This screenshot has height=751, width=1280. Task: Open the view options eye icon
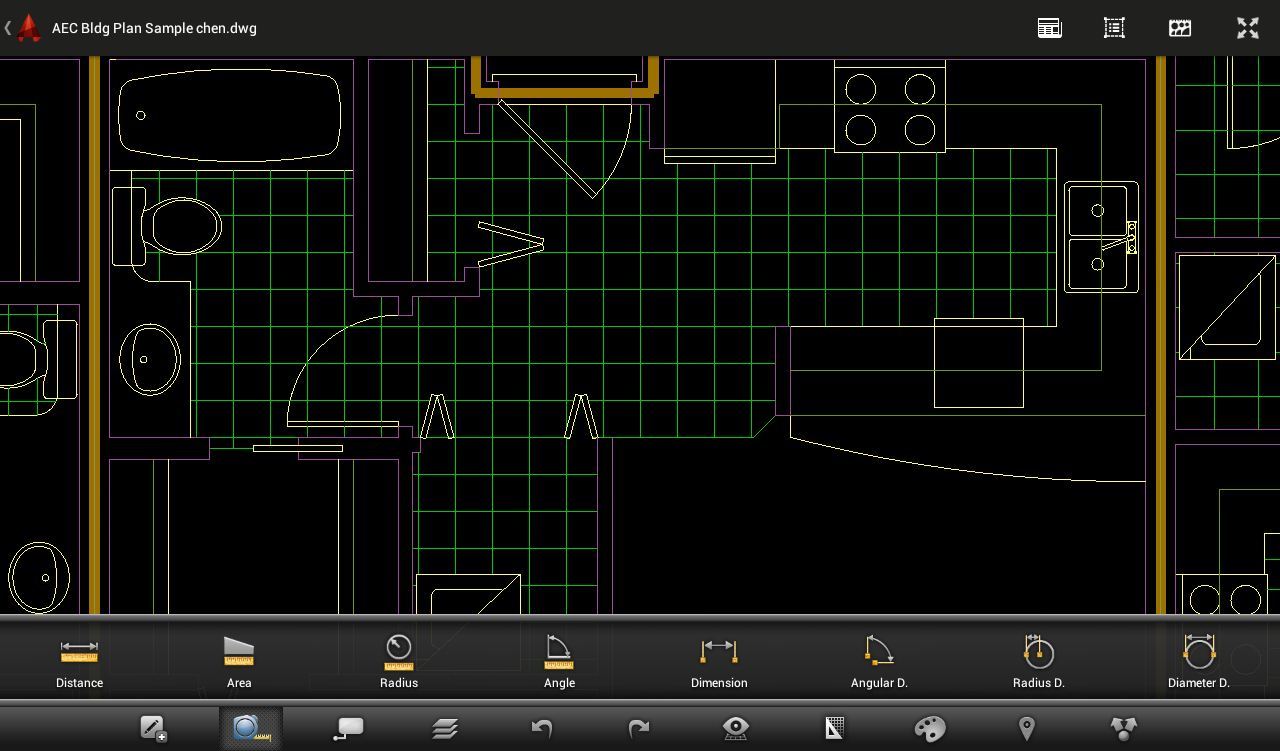point(736,728)
